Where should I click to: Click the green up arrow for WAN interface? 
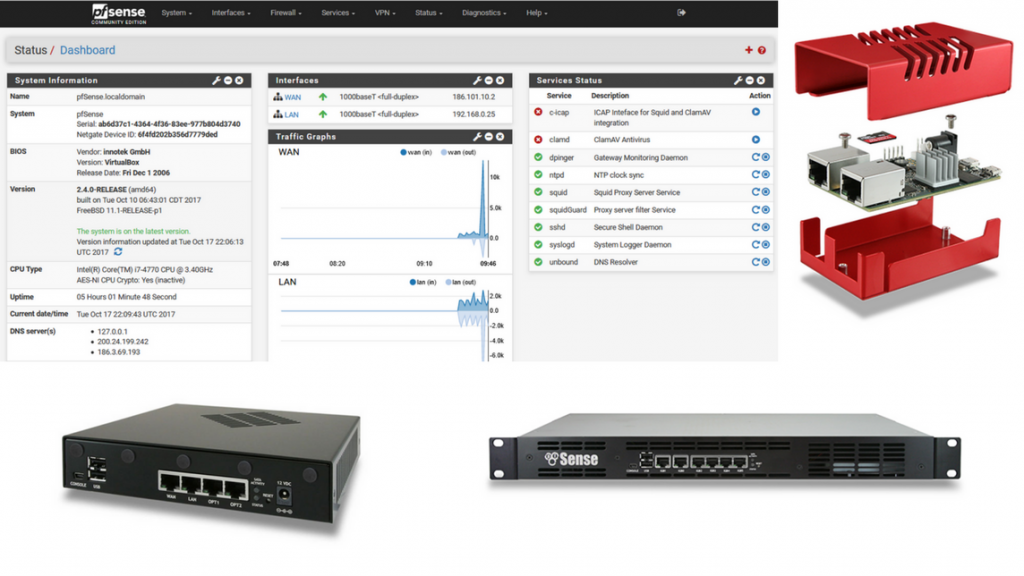tap(323, 97)
